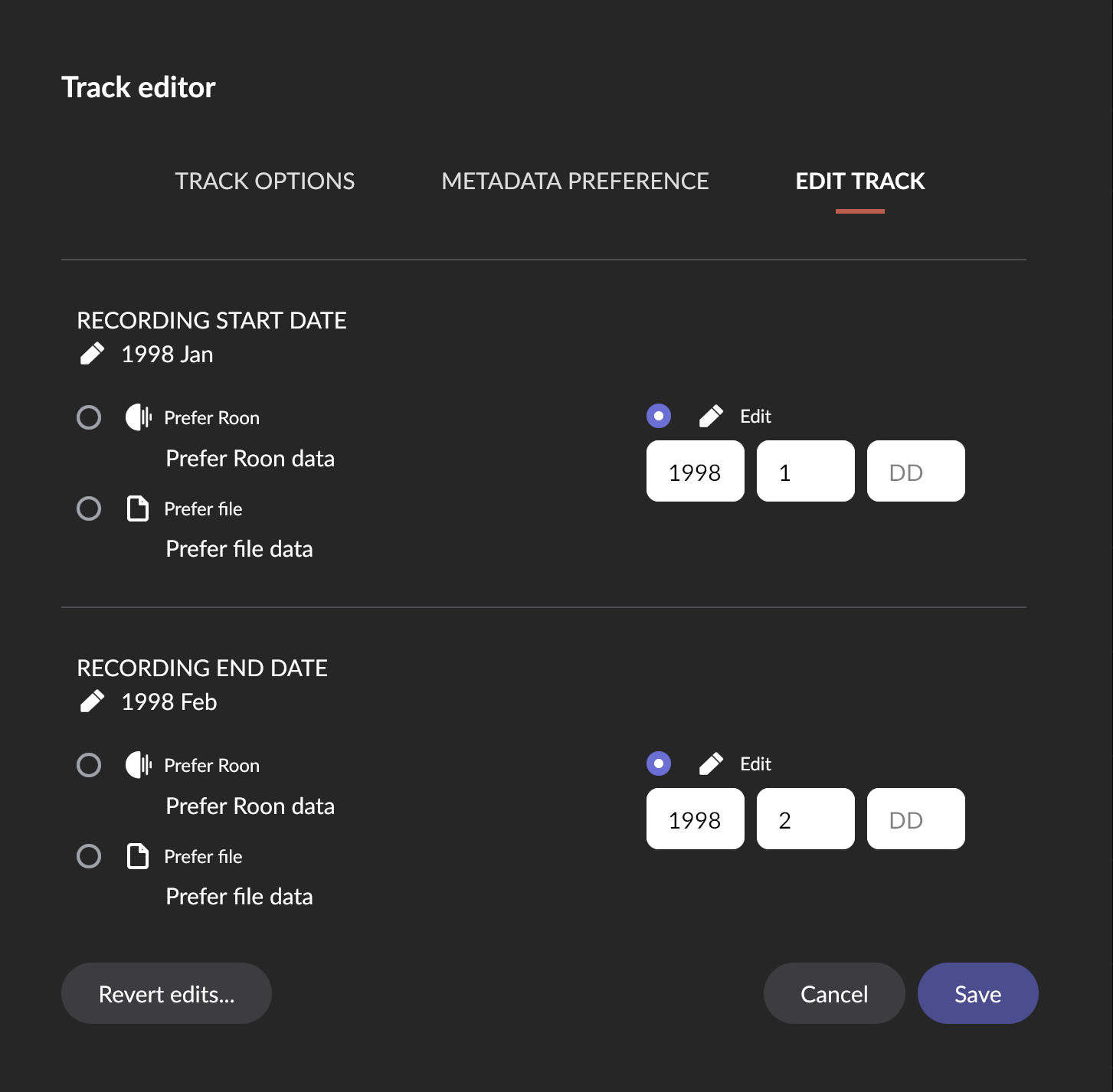Click pencil icon beside 1998 Jan start date

point(92,355)
